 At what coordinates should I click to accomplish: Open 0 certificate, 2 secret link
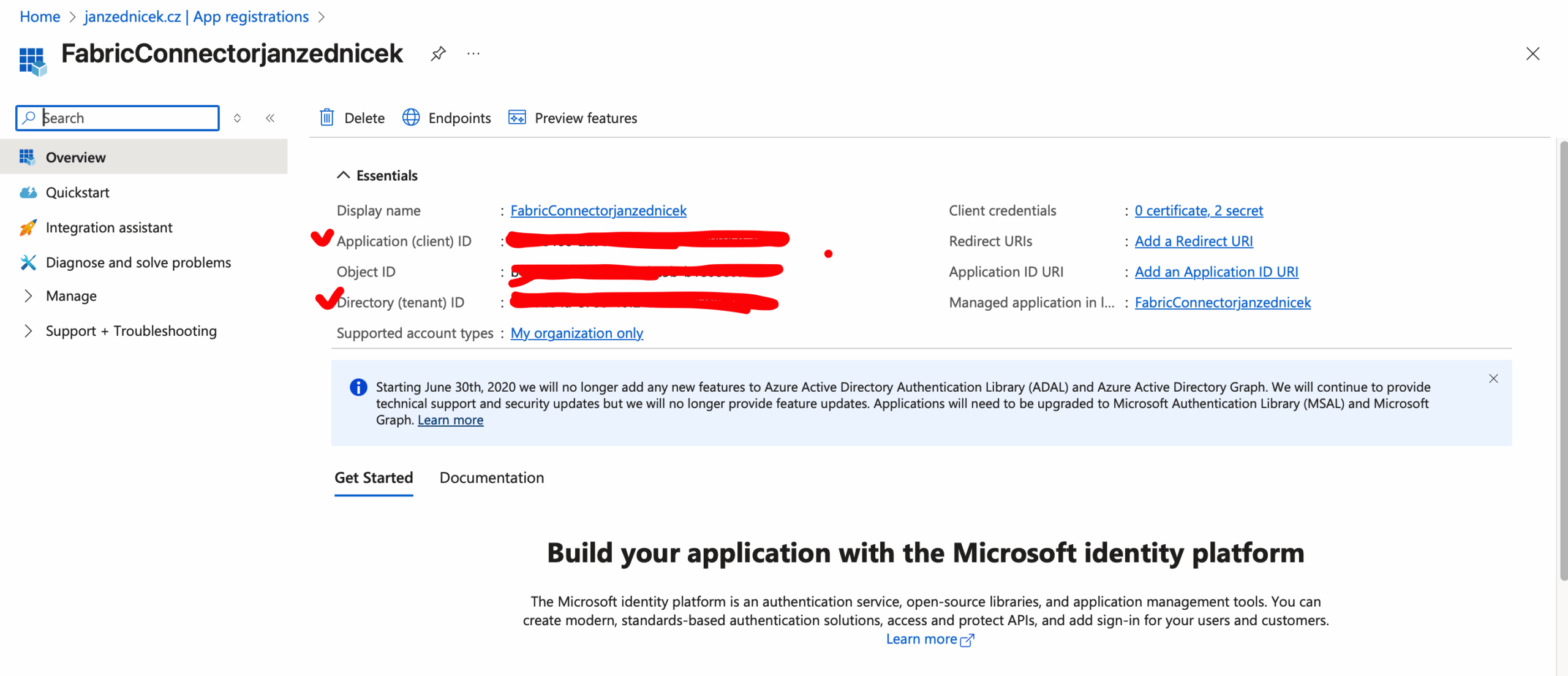tap(1198, 210)
